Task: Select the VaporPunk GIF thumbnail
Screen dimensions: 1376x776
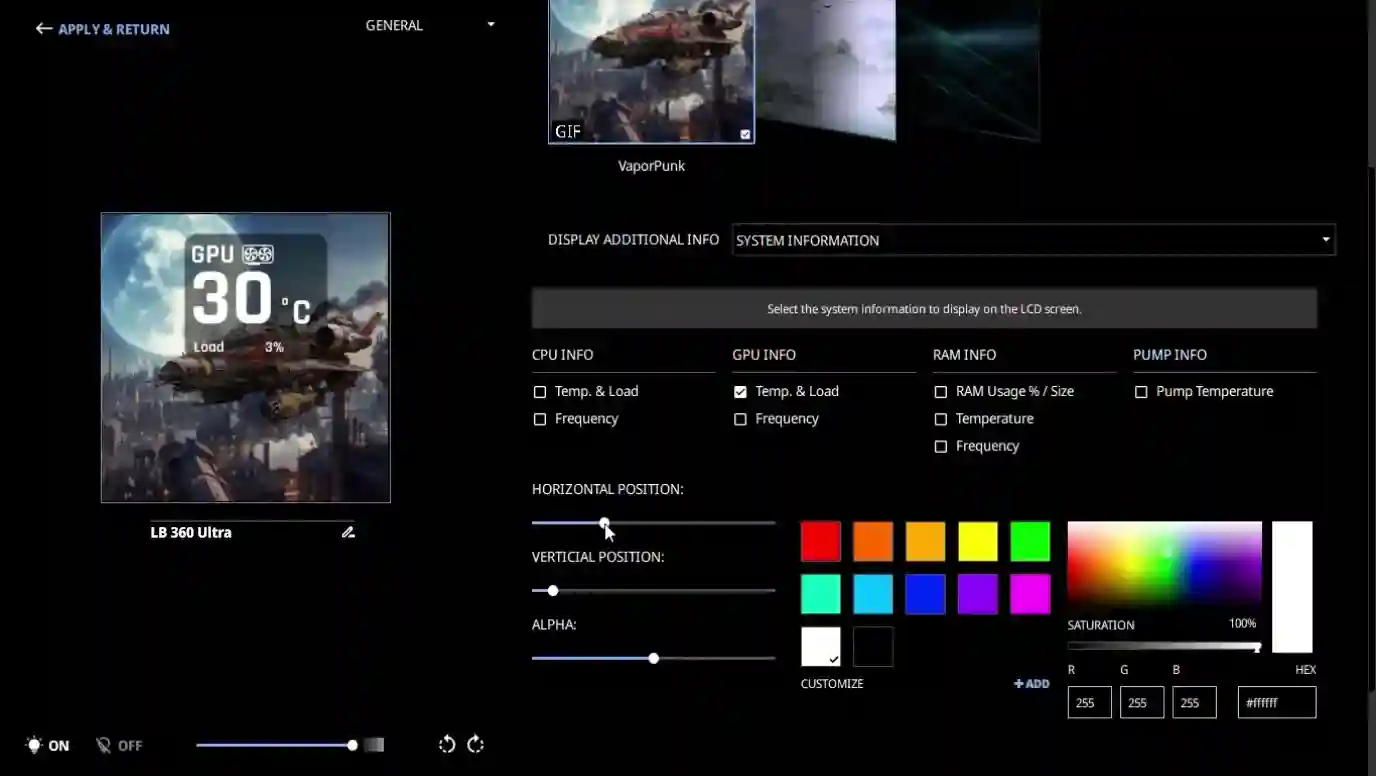Action: 651,72
